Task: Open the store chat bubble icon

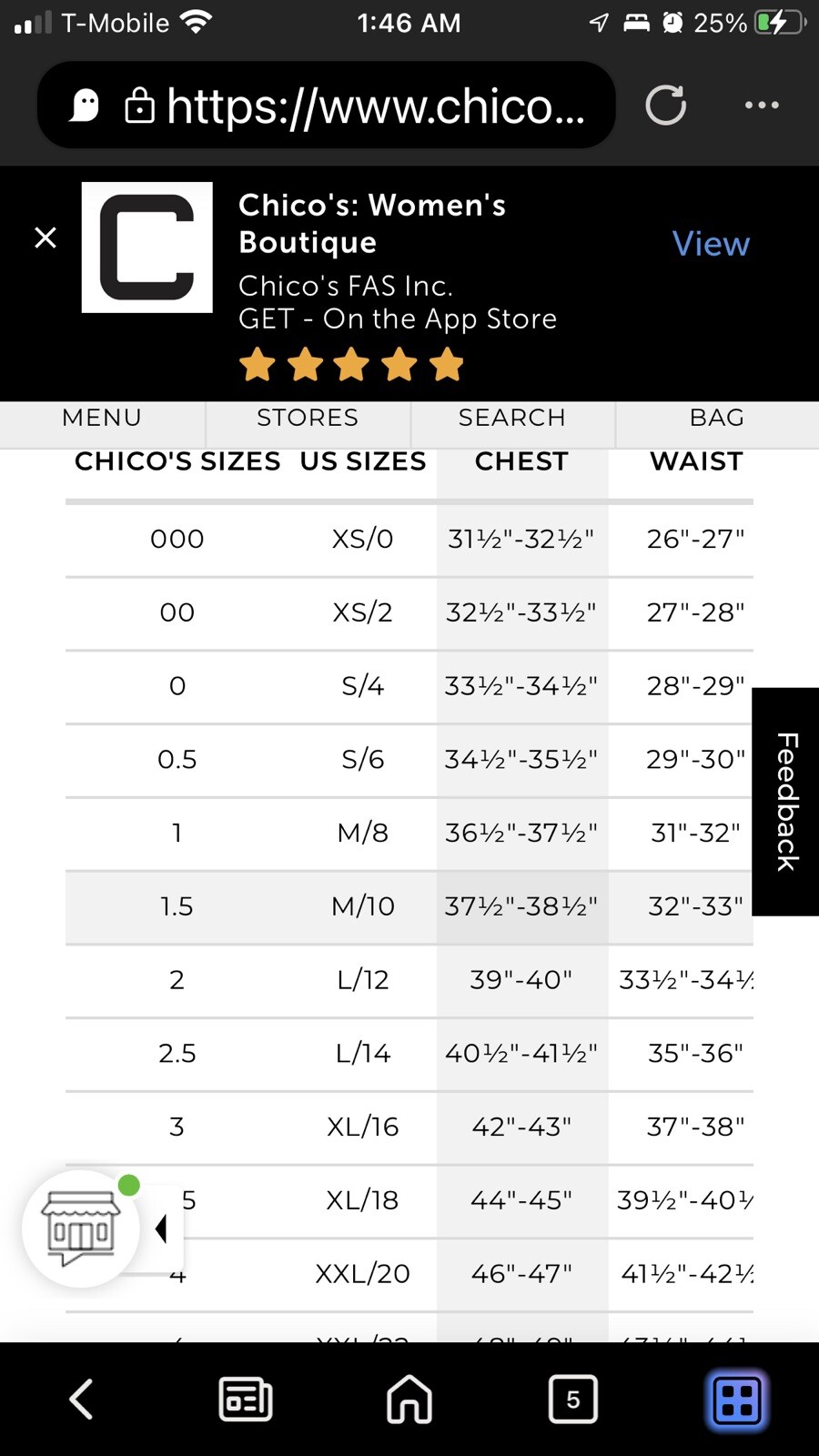Action: click(82, 1228)
